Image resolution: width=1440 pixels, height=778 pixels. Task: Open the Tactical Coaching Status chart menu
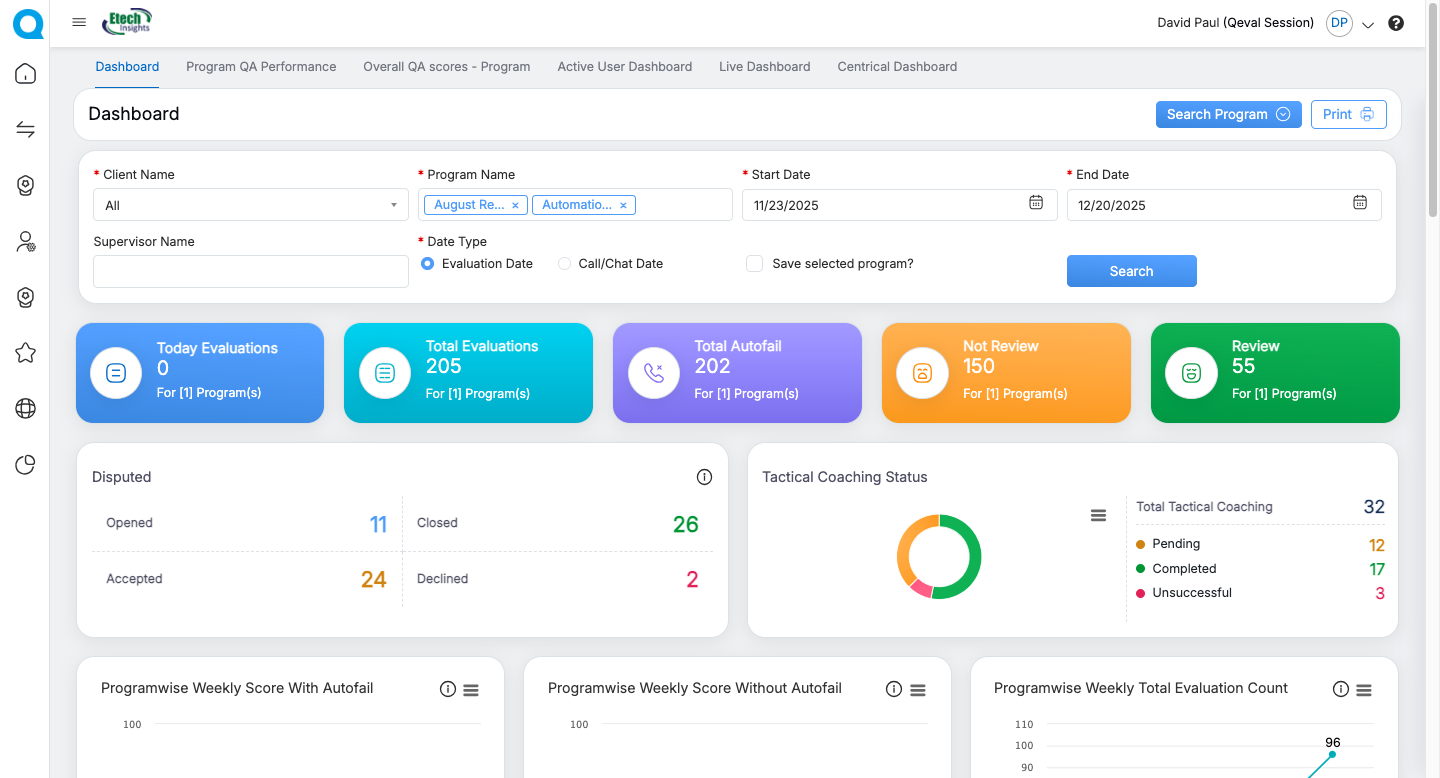pos(1098,515)
